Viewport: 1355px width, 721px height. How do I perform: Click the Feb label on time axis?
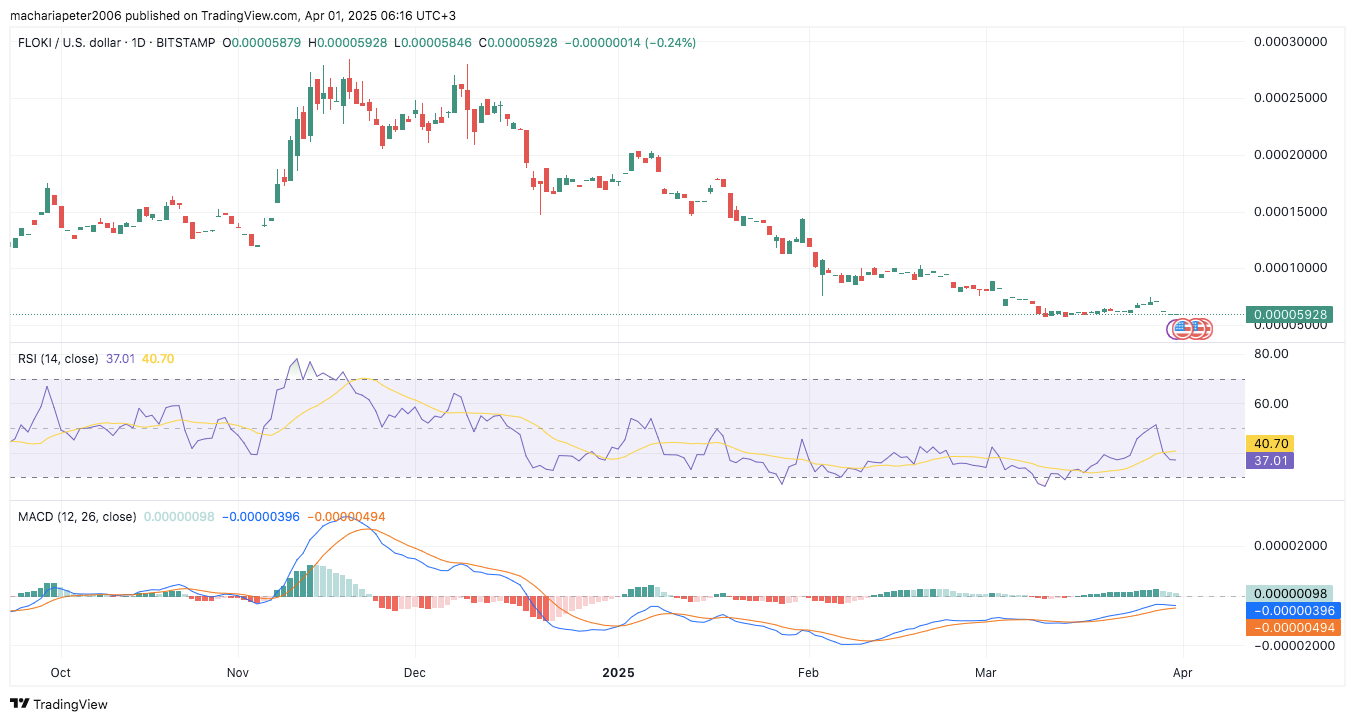click(x=807, y=672)
